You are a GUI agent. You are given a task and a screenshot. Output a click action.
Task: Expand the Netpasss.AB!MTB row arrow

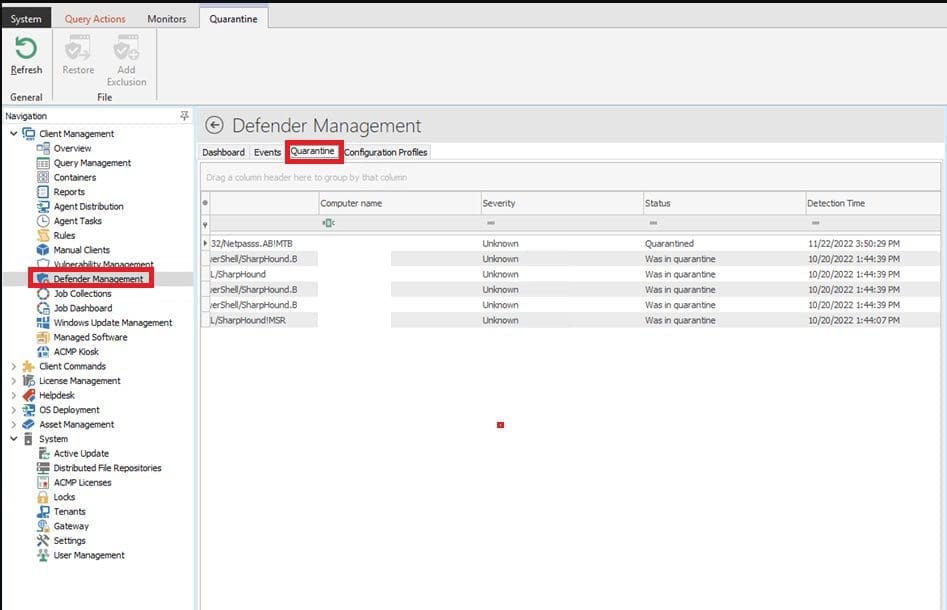tap(205, 243)
